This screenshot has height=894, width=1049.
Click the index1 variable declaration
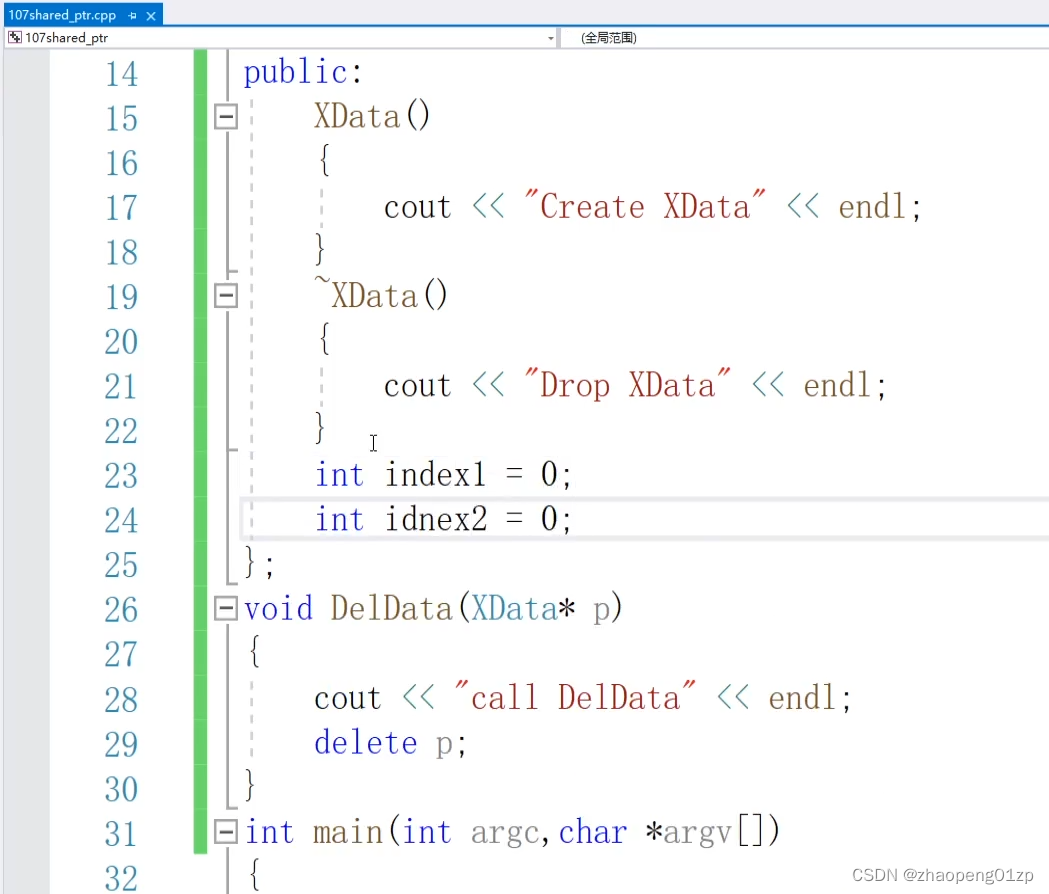435,475
